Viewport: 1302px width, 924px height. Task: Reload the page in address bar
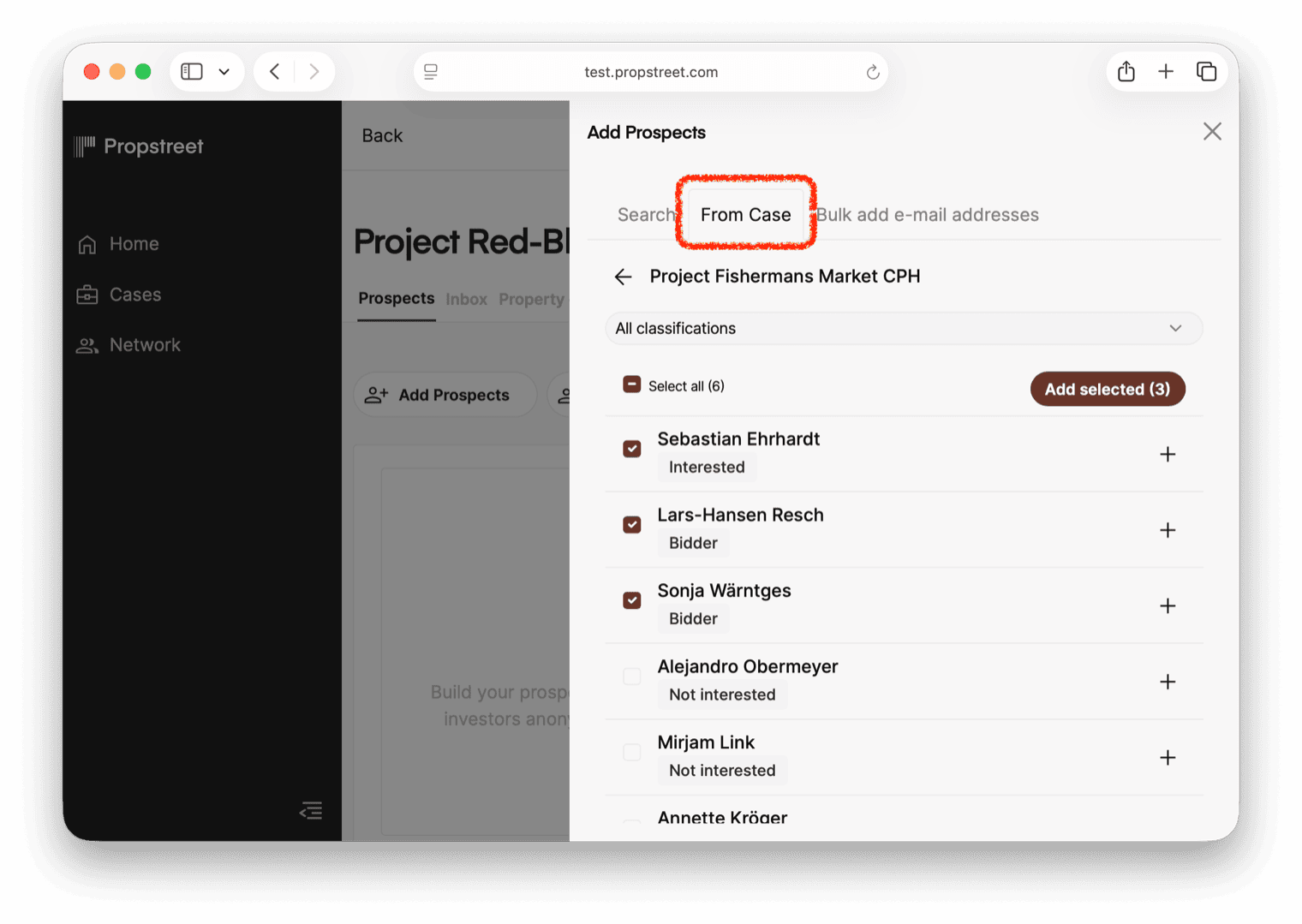click(x=872, y=72)
